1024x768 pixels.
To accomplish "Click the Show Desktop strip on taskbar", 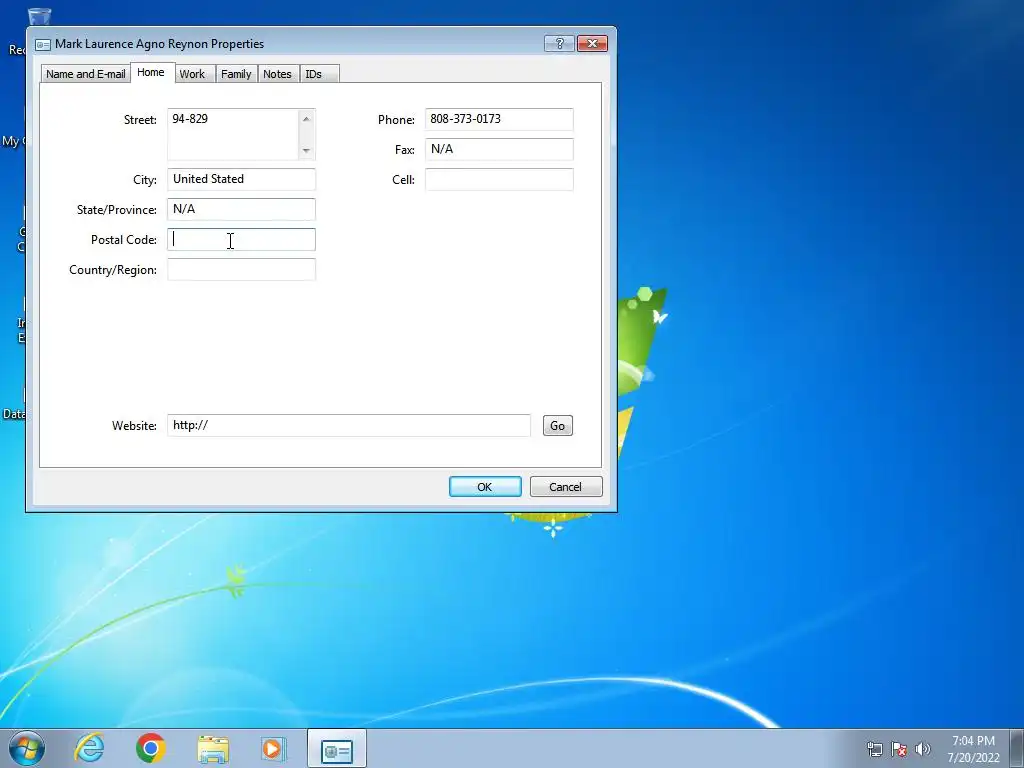I will click(x=1017, y=748).
